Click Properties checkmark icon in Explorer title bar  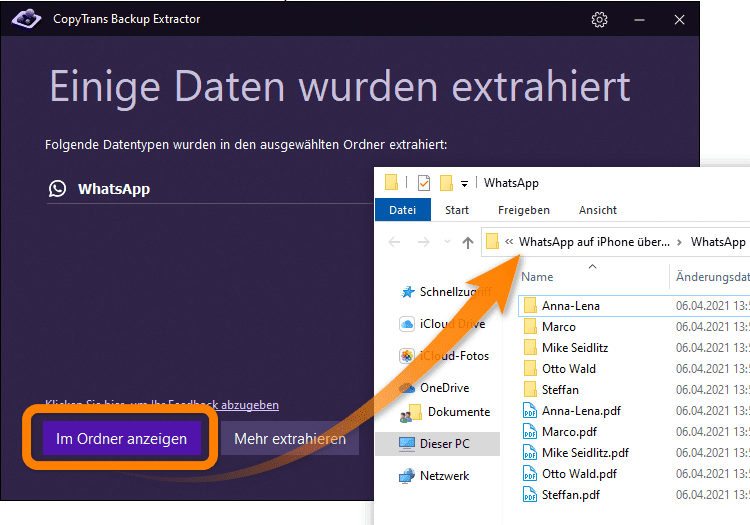424,183
